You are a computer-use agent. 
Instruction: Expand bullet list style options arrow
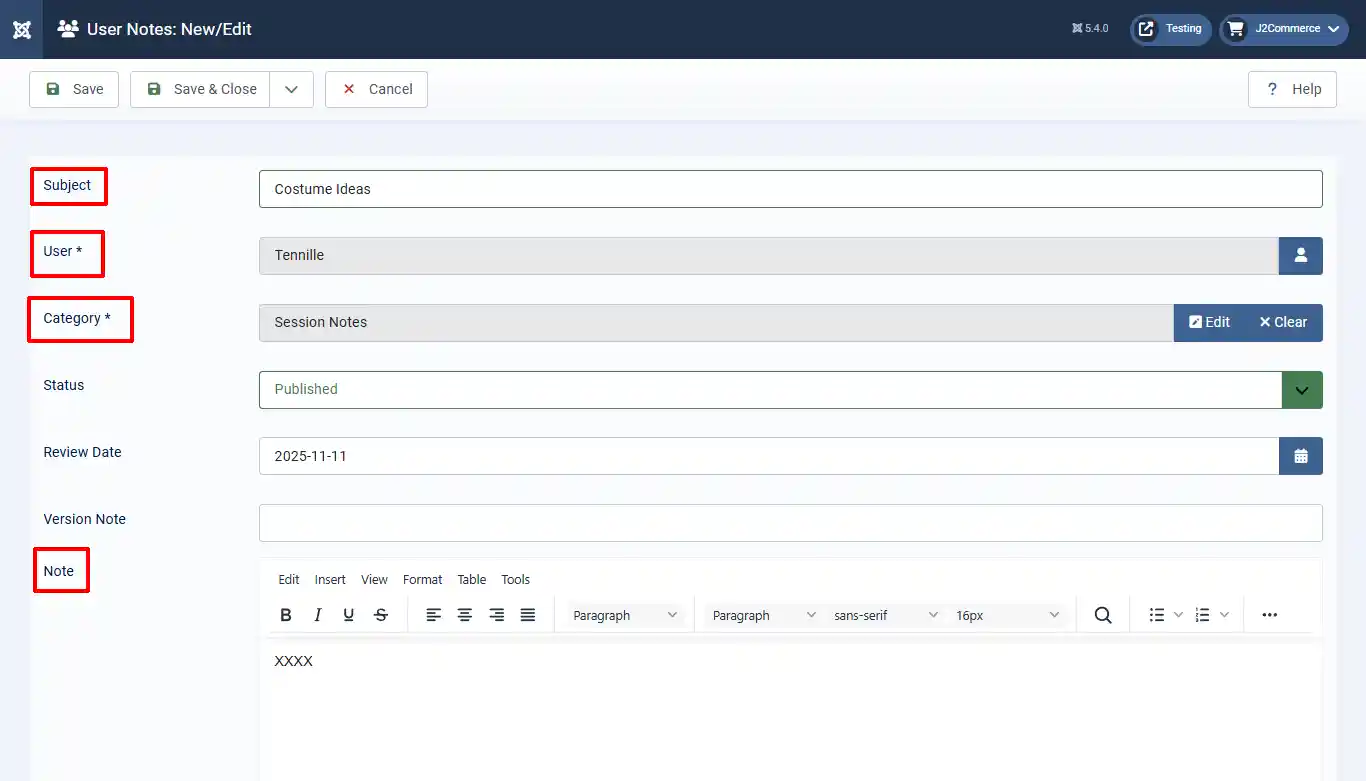[x=1178, y=615]
